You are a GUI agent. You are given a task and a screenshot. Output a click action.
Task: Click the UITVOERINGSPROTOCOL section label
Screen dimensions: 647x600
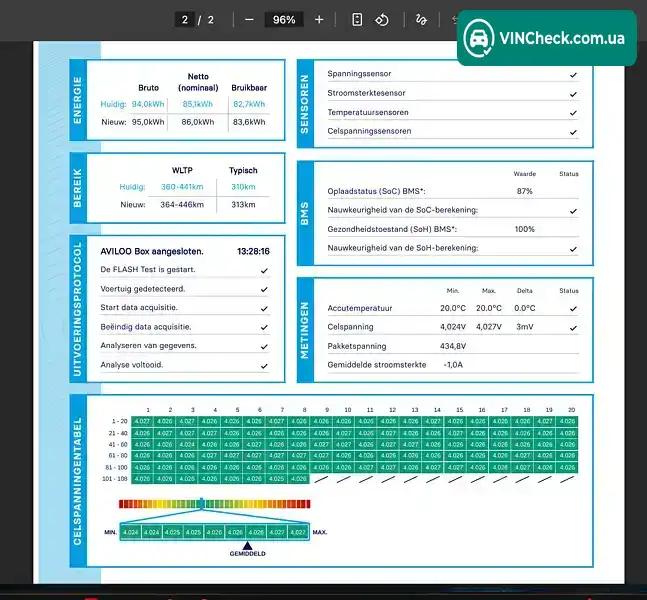click(78, 309)
